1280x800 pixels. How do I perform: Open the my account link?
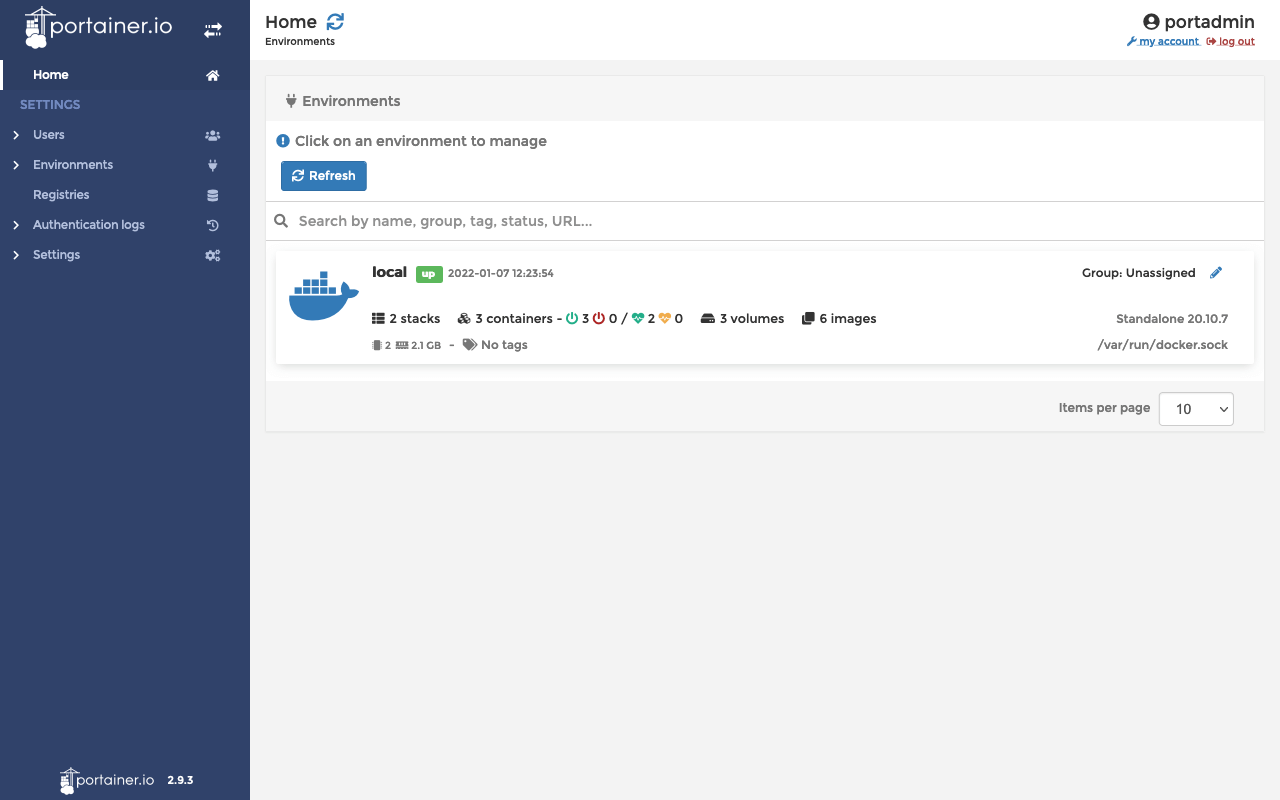(1168, 42)
